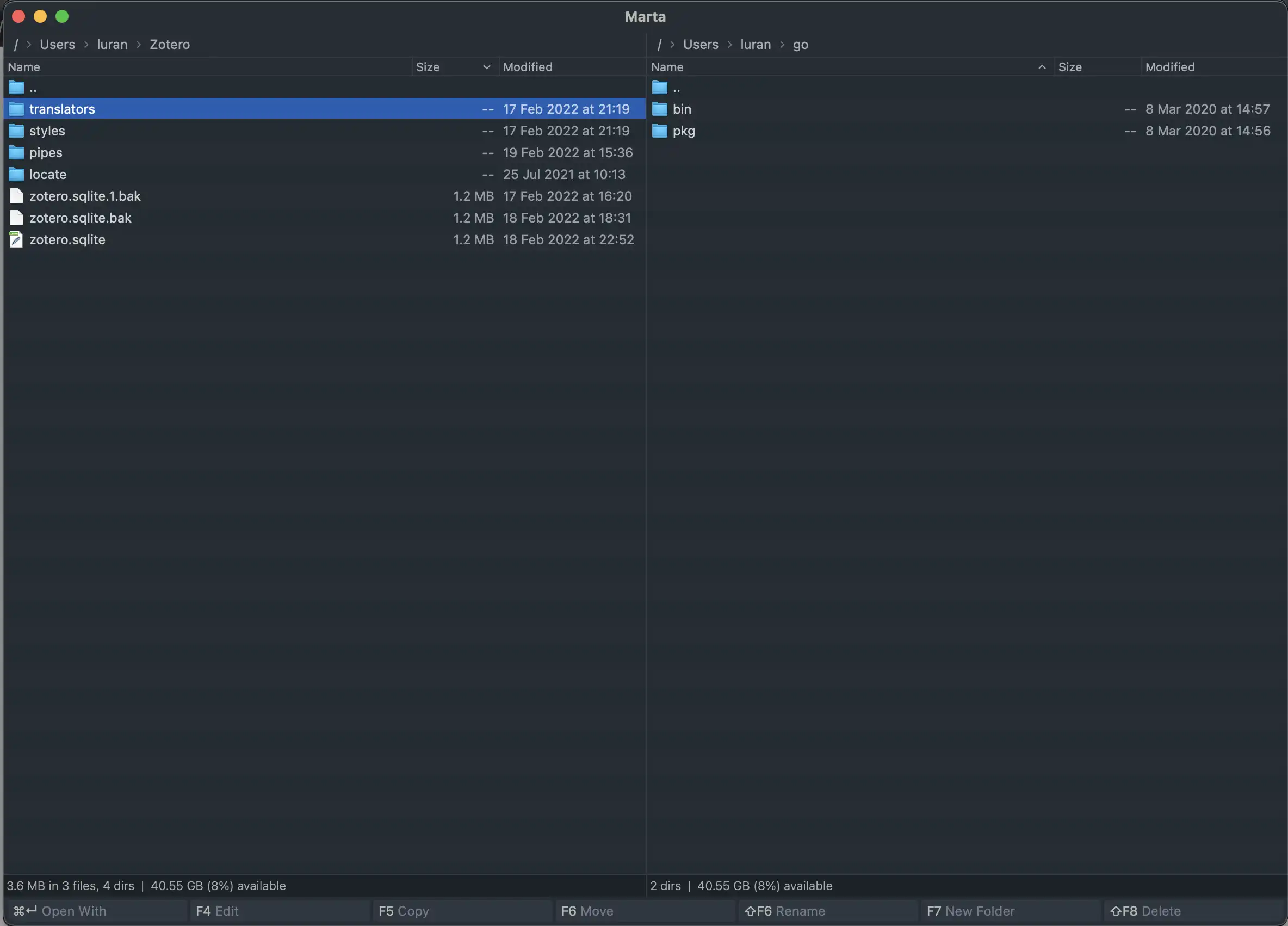1288x926 pixels.
Task: Click the bin folder icon
Action: coord(659,109)
